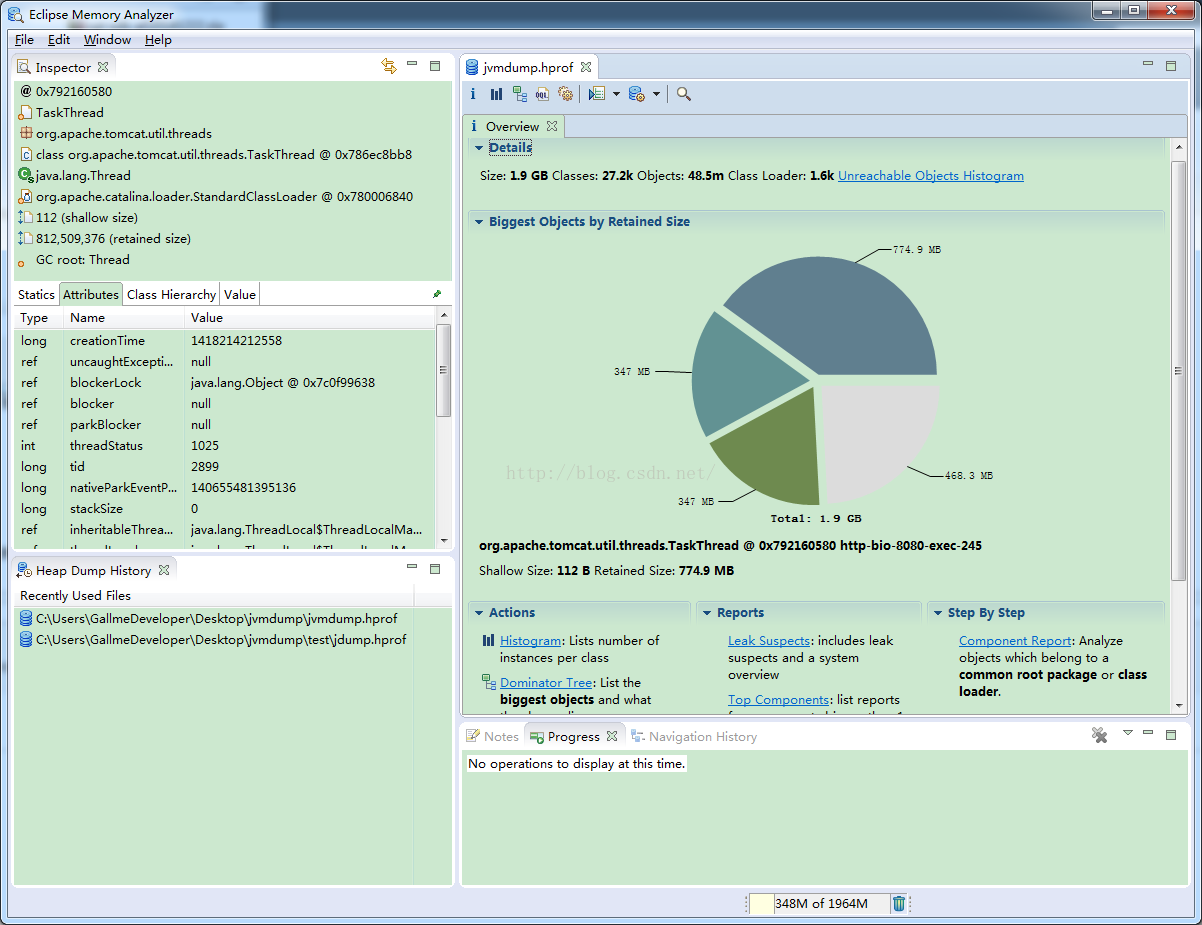The image size is (1202, 925).
Task: Click the Histogram icon in Actions section
Action: pos(489,640)
